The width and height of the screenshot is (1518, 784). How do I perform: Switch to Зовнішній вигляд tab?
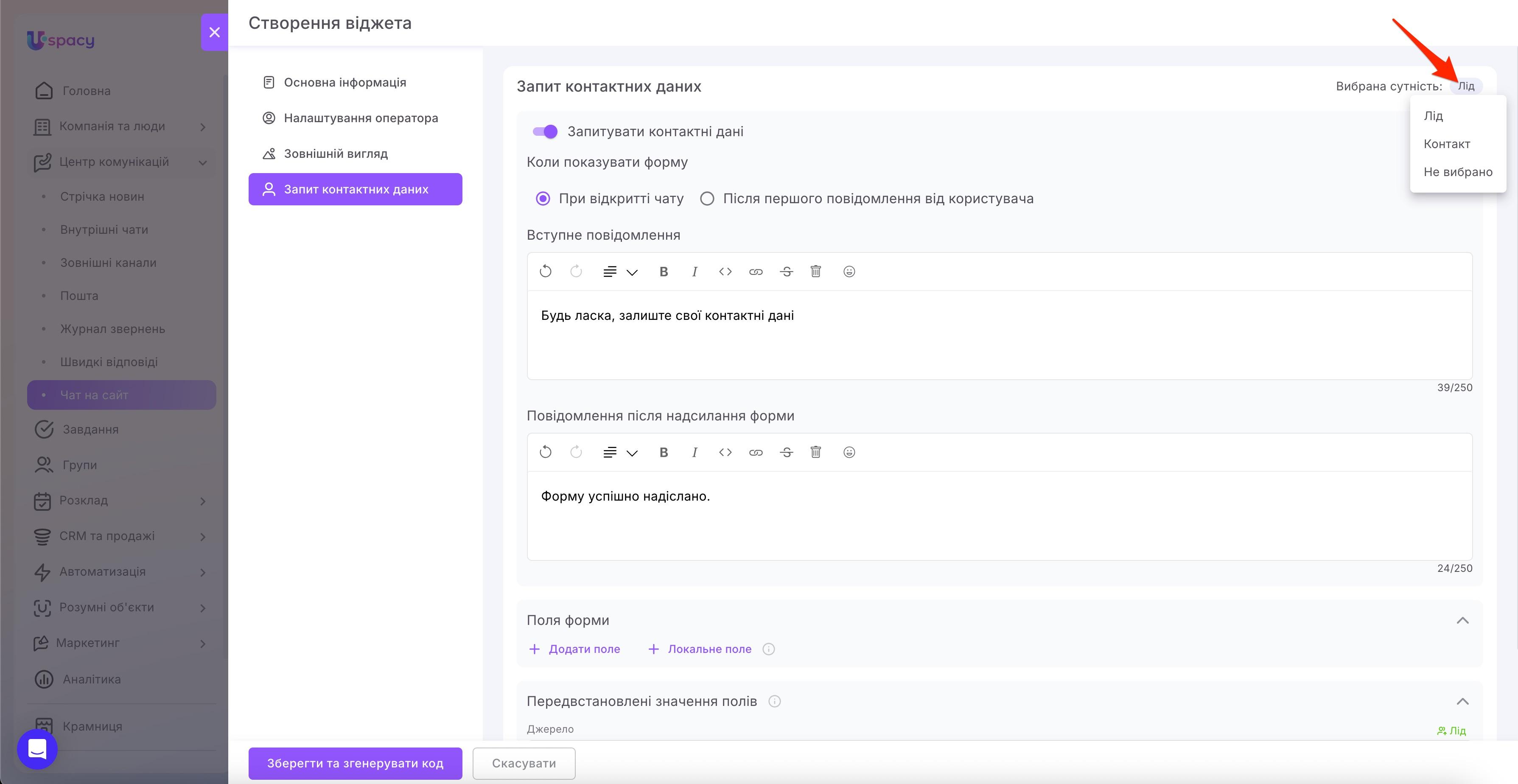[356, 154]
